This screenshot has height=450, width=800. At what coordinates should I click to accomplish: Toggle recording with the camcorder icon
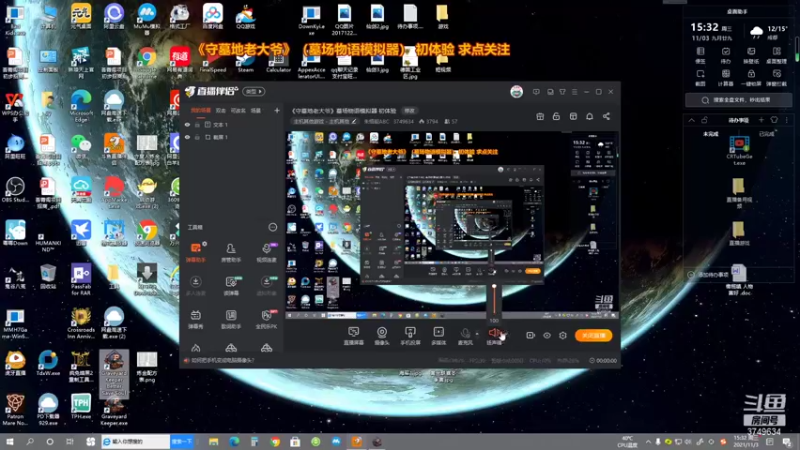[530, 335]
